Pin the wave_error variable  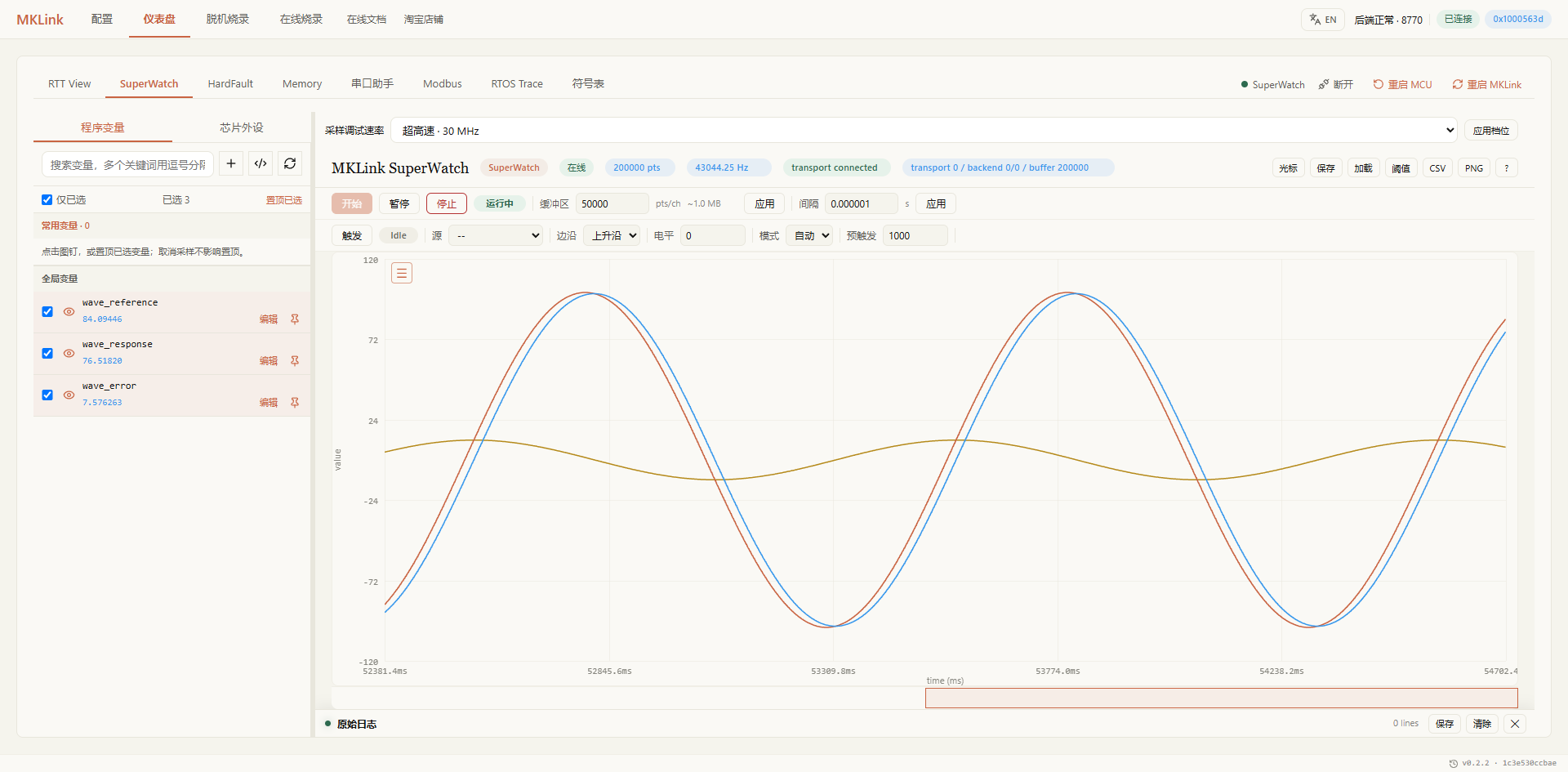coord(295,403)
